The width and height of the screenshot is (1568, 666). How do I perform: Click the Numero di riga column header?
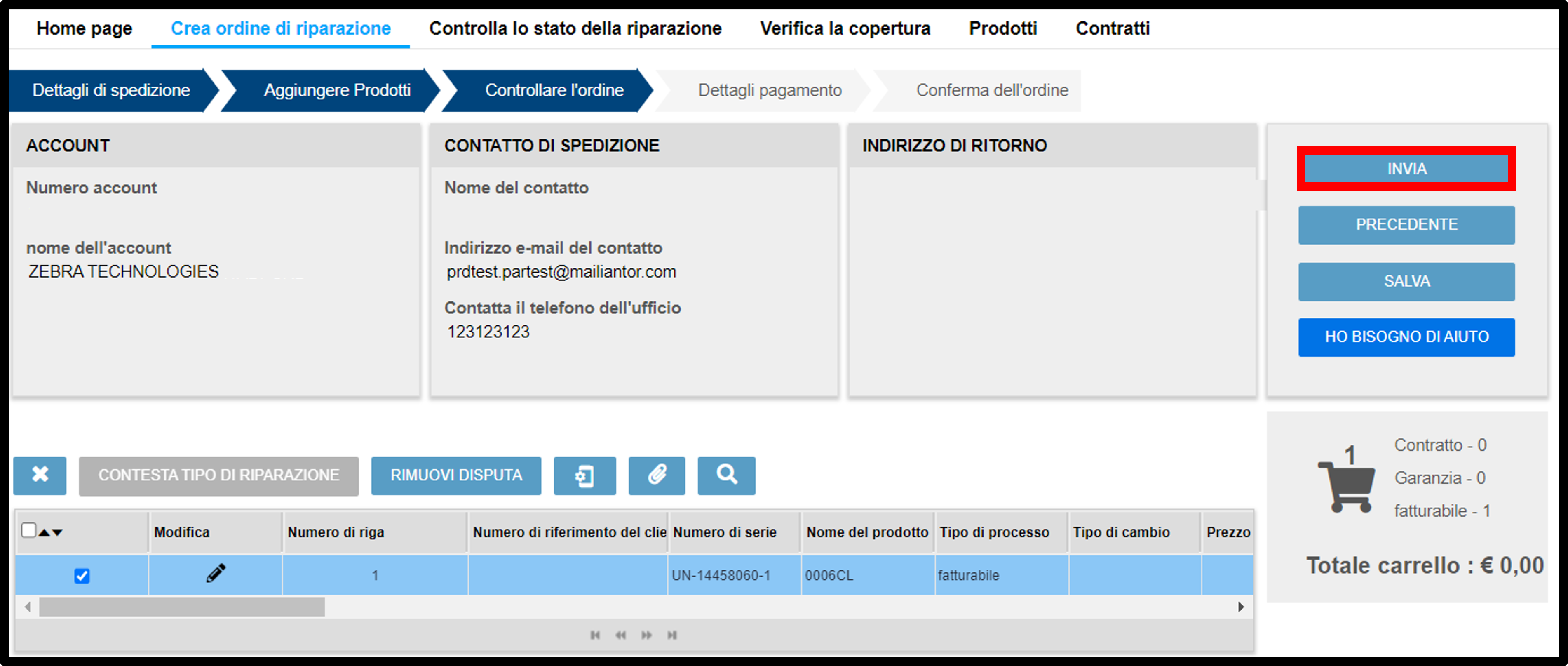coord(375,532)
